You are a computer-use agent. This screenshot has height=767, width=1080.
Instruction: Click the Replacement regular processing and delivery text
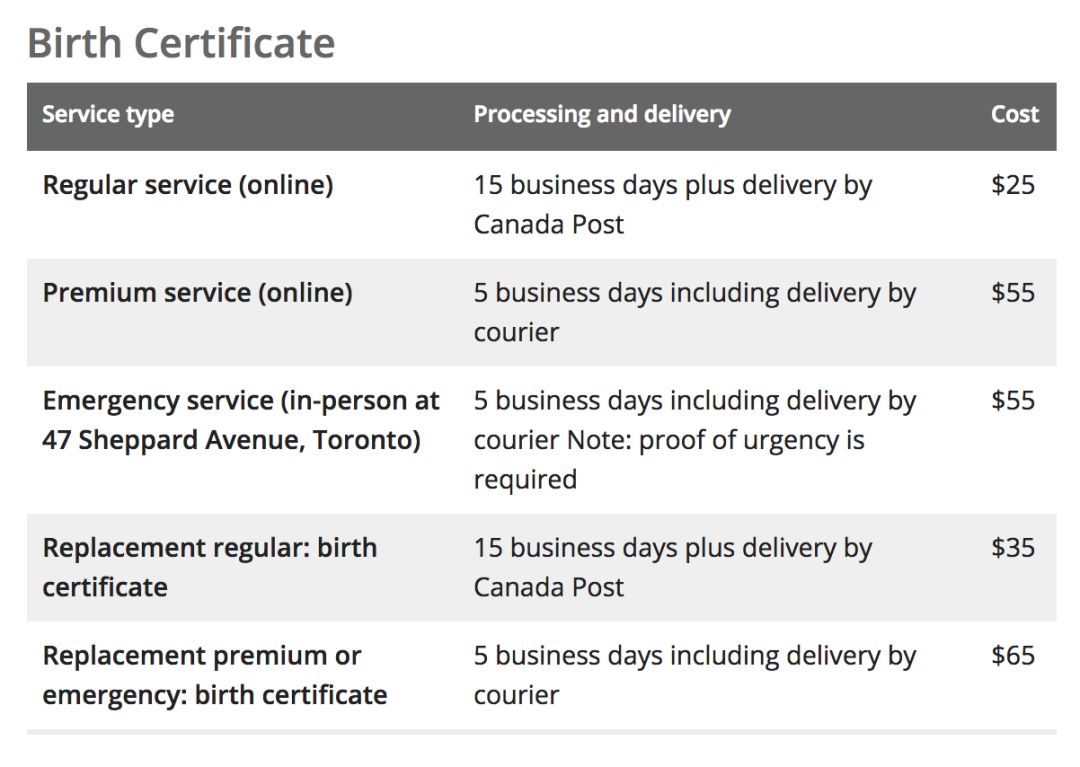click(x=672, y=567)
